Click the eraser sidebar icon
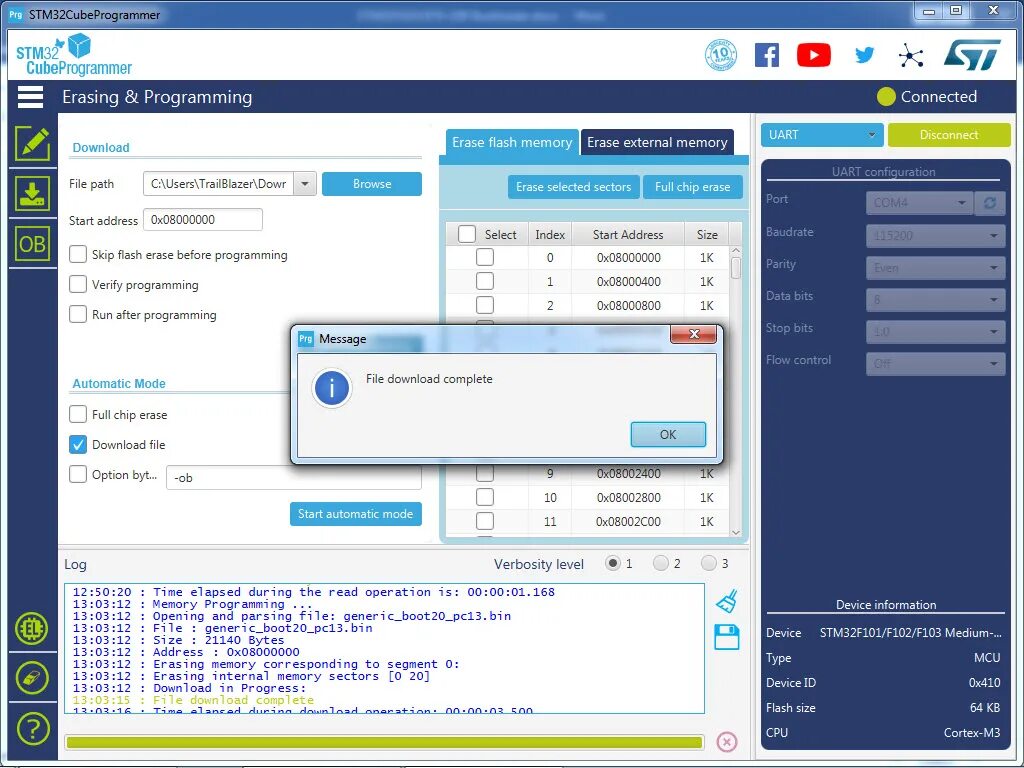1024x768 pixels. coord(32,678)
